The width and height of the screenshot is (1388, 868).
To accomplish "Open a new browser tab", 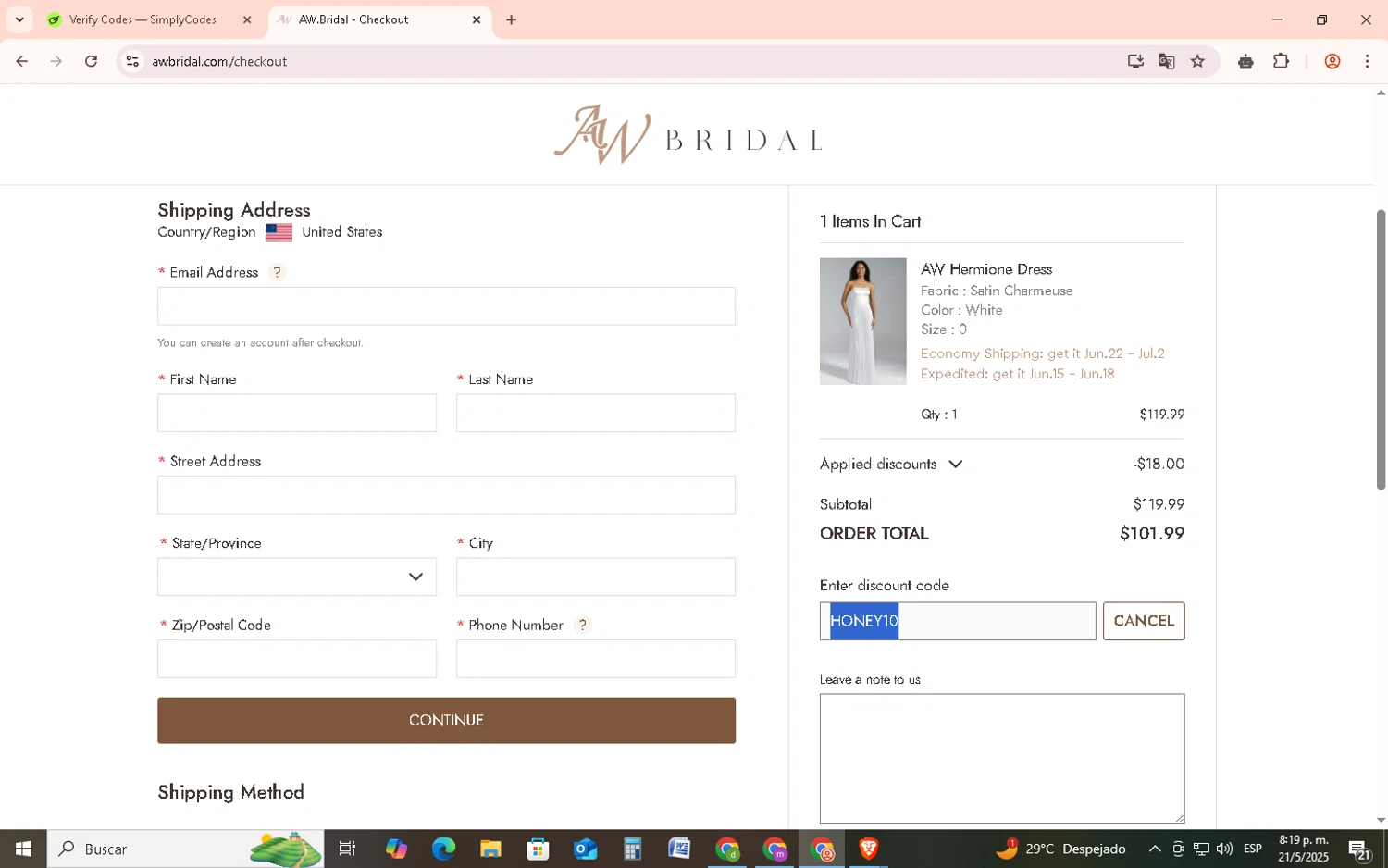I will point(511,19).
